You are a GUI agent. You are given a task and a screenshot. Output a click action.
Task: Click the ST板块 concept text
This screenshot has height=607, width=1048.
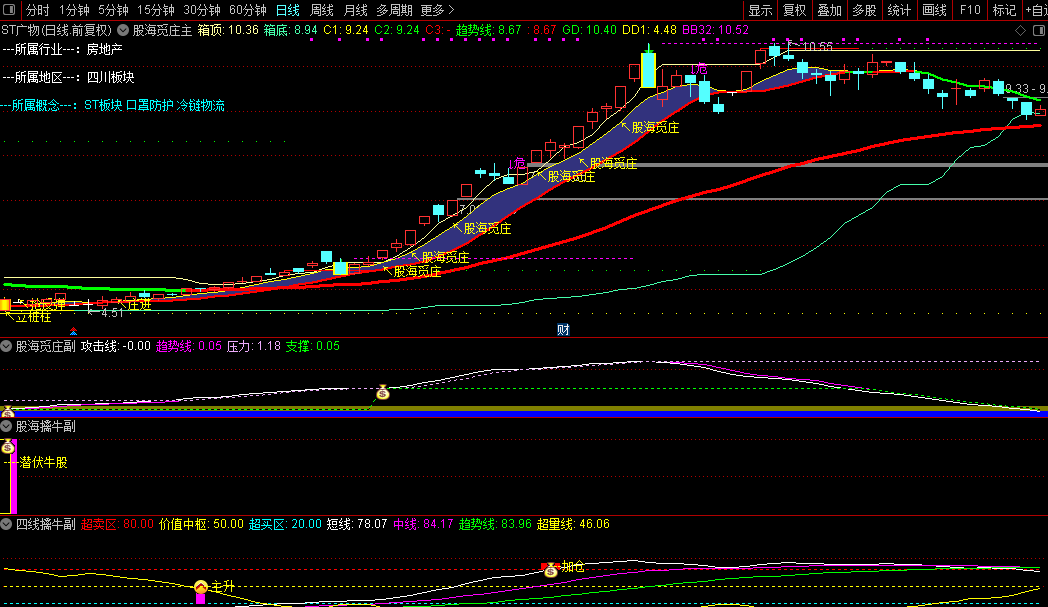pos(104,106)
